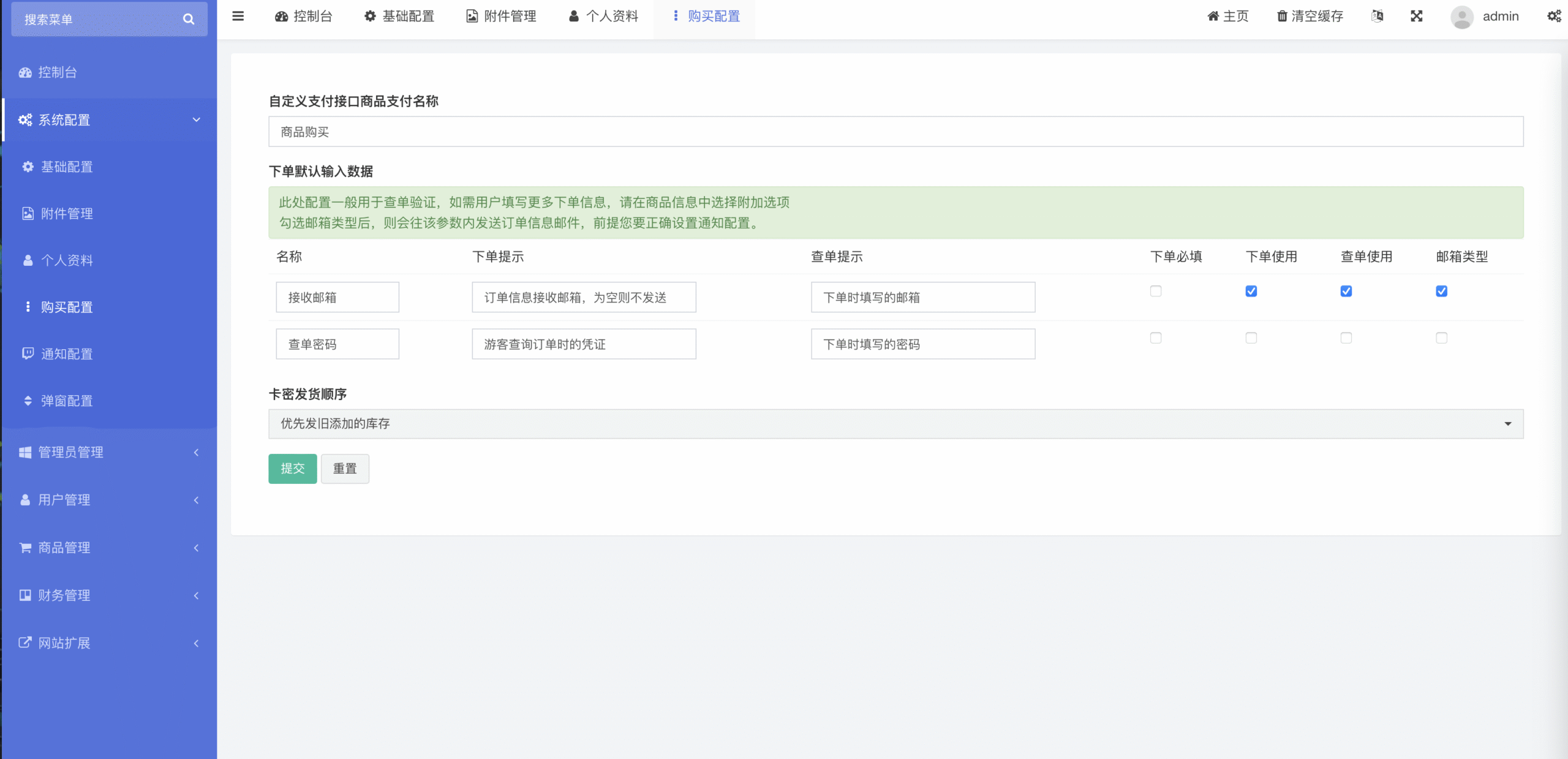Viewport: 1568px width, 759px height.
Task: Enable 下单必填 for 接收邮箱 row
Action: coord(1156,291)
